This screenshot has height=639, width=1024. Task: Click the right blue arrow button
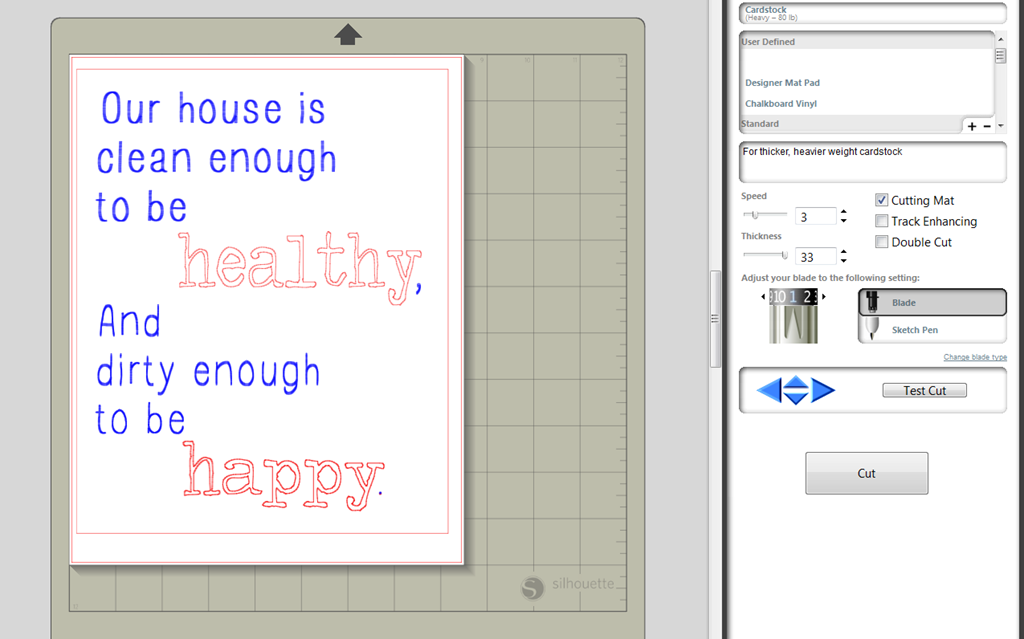click(823, 391)
